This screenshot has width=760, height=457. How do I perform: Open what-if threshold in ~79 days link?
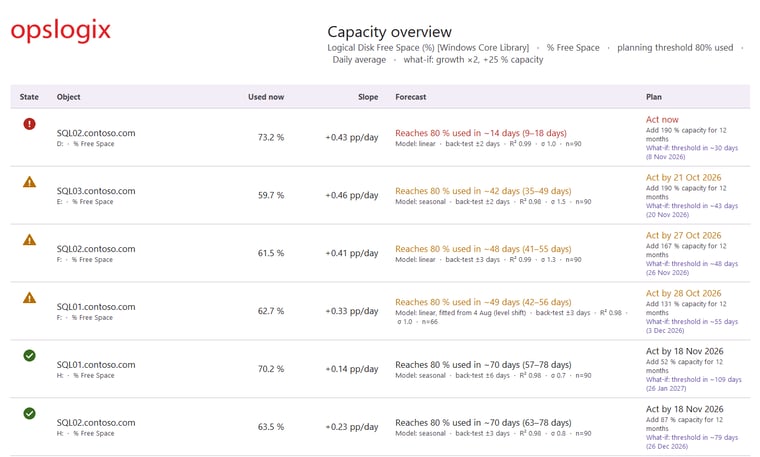[692, 441]
